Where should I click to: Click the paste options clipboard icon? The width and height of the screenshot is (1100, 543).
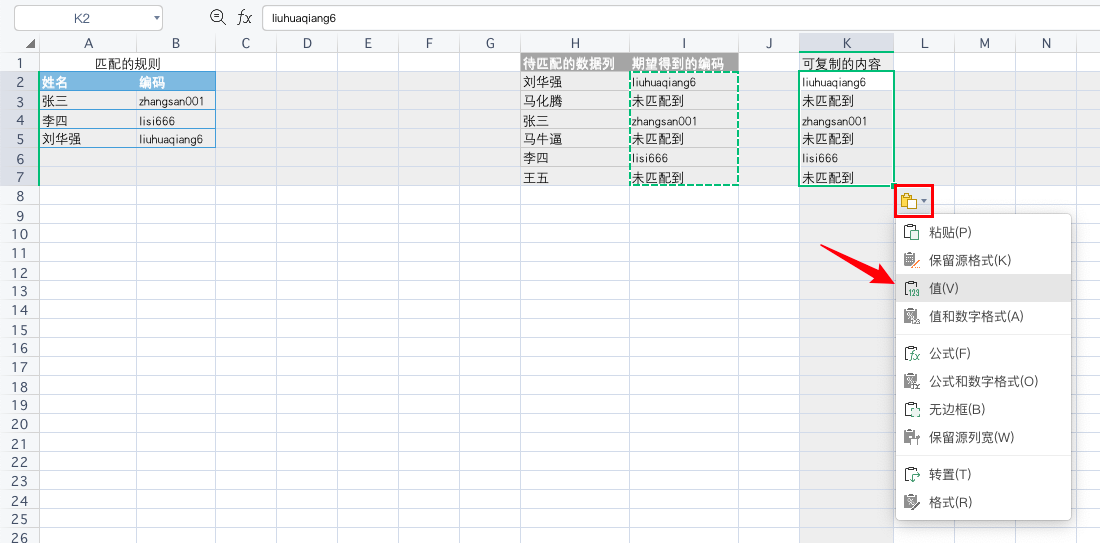pos(908,201)
